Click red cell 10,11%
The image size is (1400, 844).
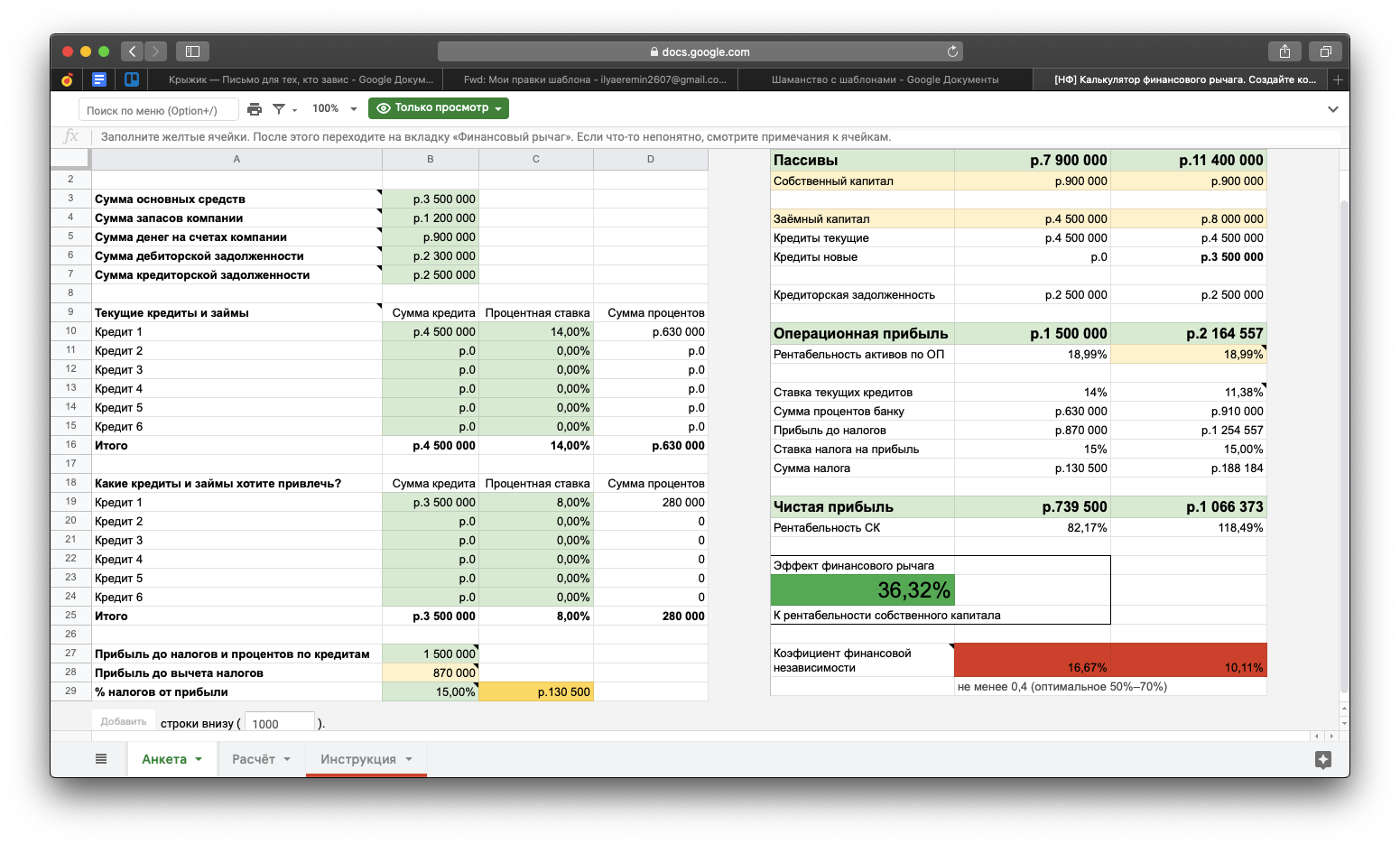1189,660
